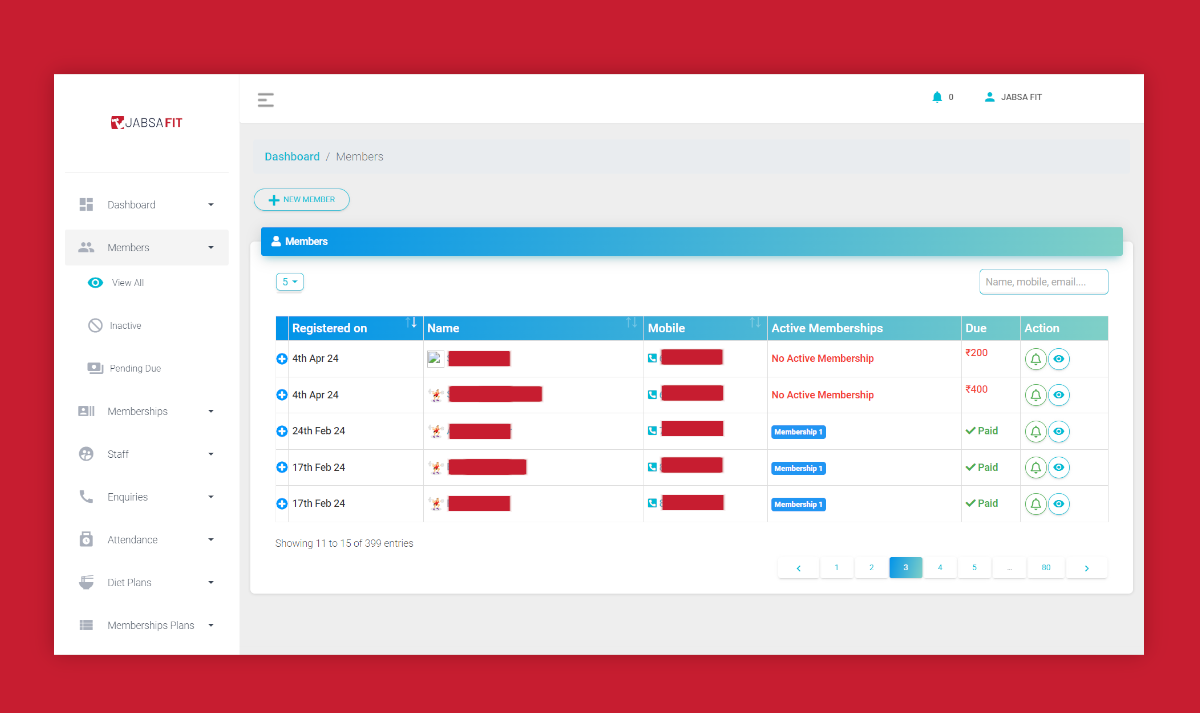Click the sort arrow on Registered on column
The height and width of the screenshot is (713, 1200).
pos(411,324)
